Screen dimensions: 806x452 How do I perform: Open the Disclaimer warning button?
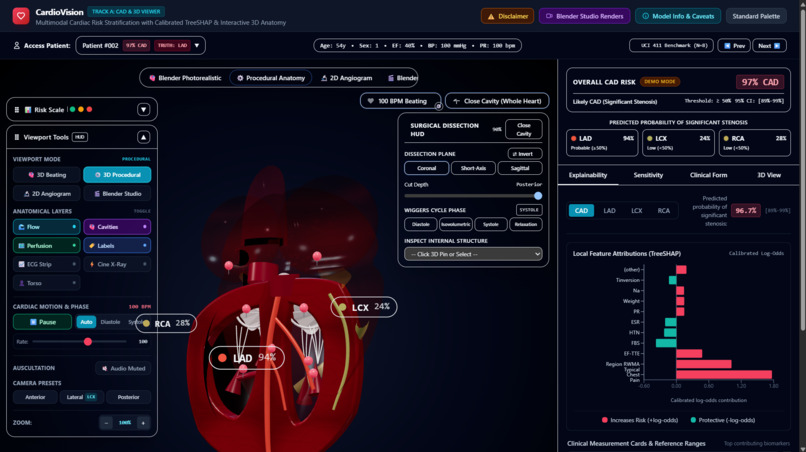[x=507, y=16]
